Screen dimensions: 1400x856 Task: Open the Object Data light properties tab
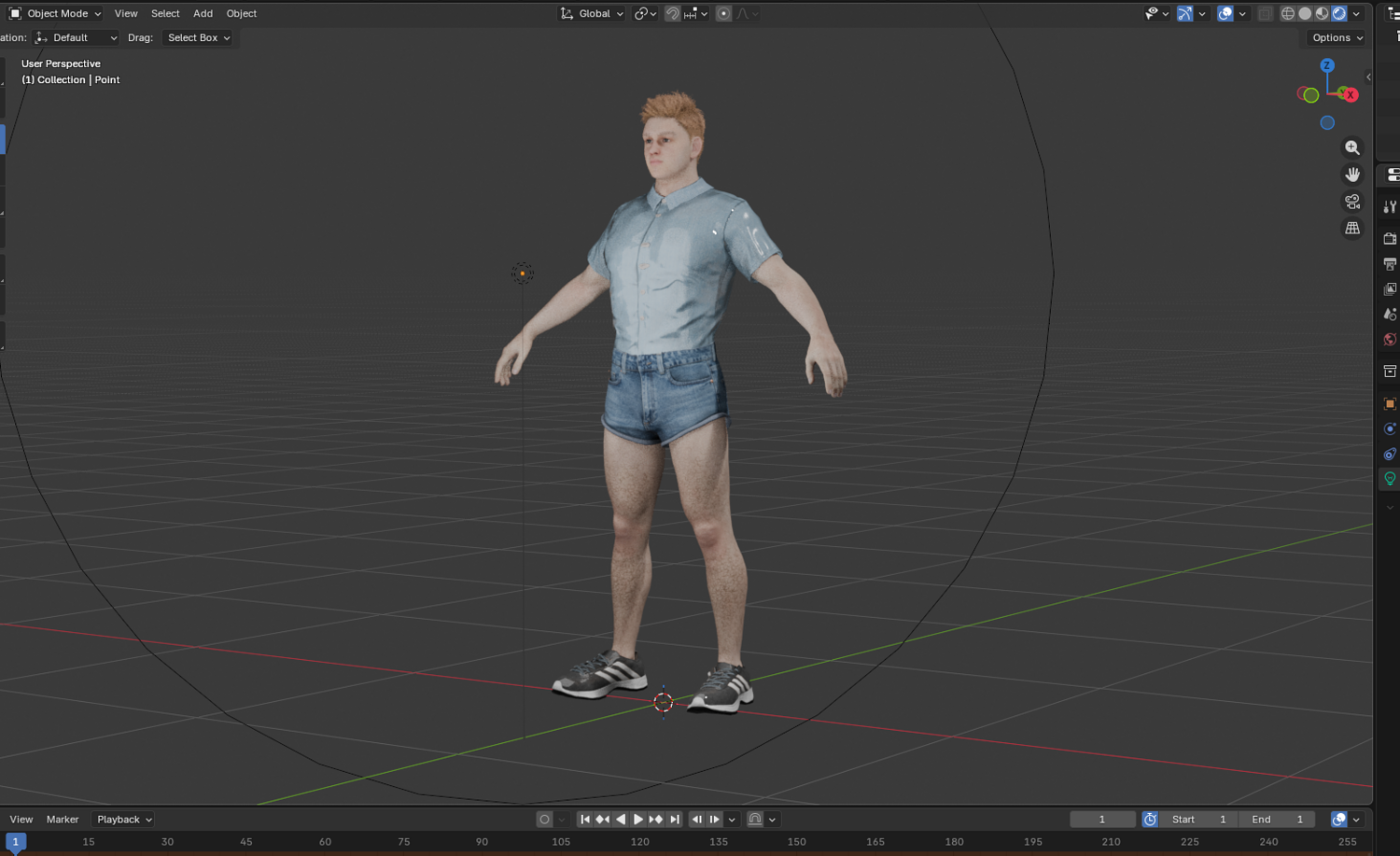(1390, 479)
